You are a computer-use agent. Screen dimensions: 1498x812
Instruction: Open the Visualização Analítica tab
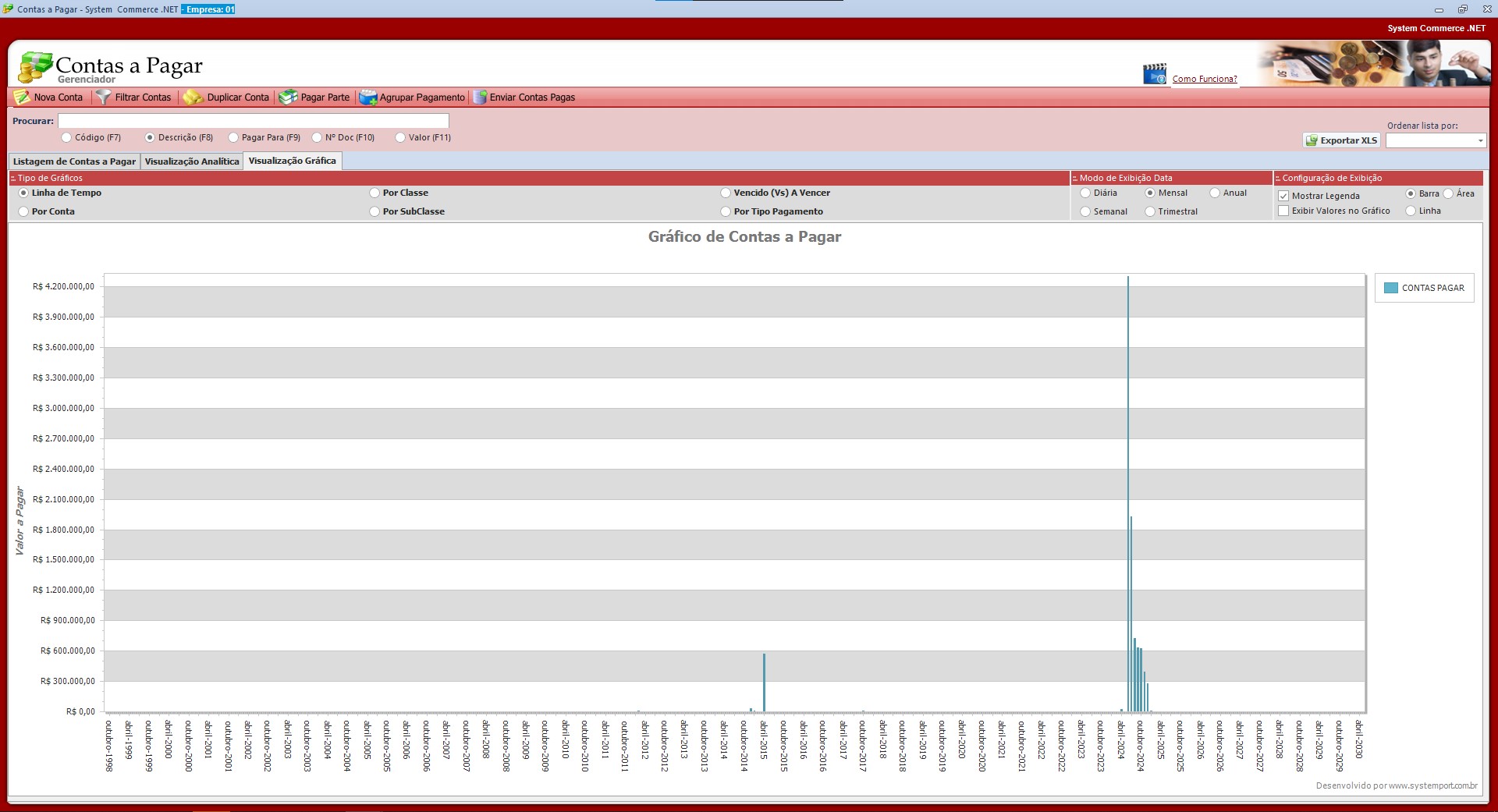coord(192,161)
